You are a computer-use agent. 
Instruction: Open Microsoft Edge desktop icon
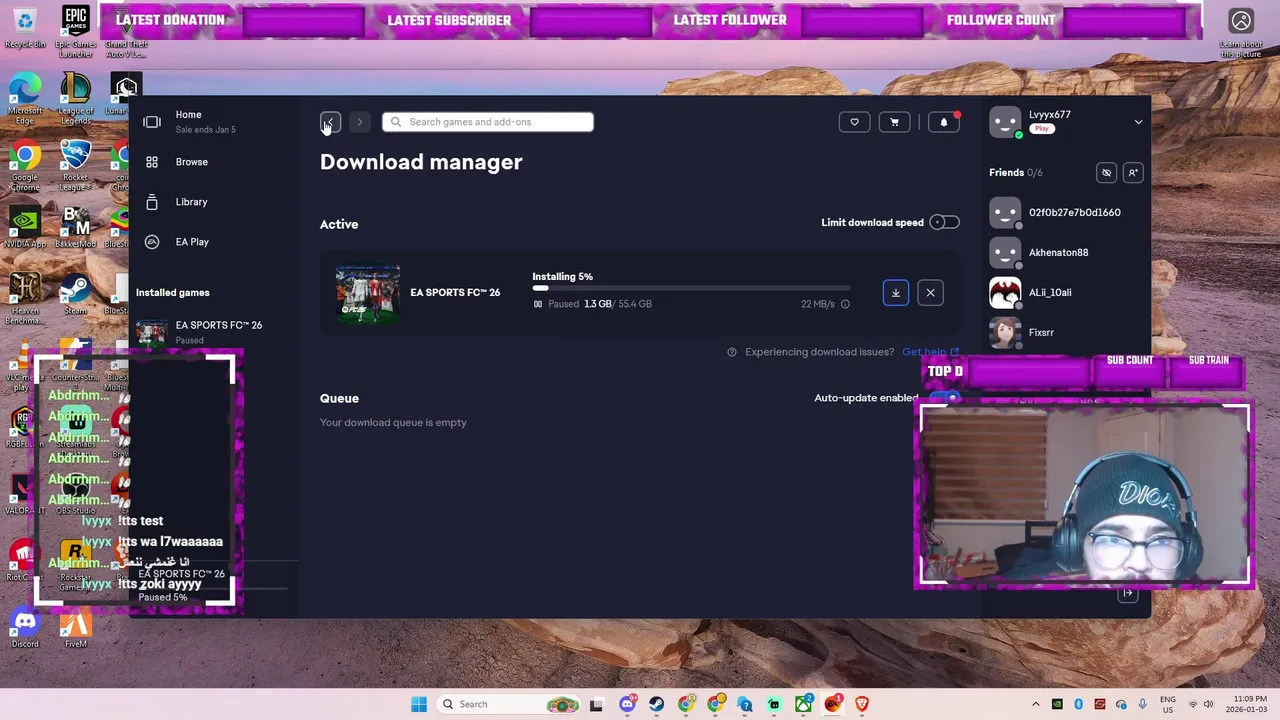pyautogui.click(x=25, y=100)
